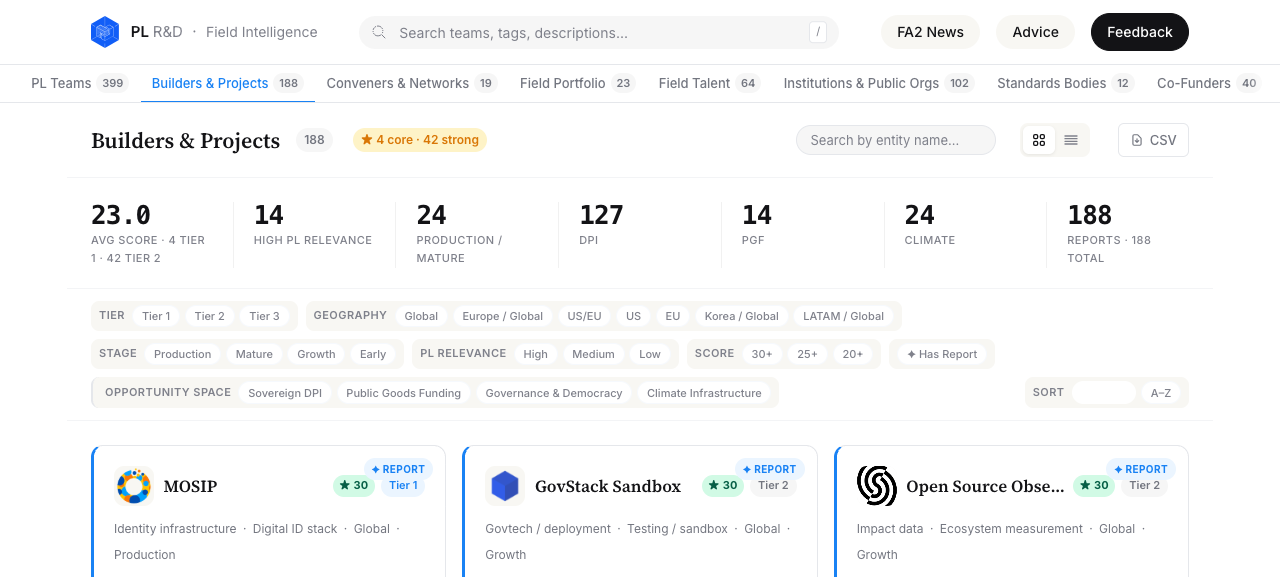Filter by Sovereign DPI opportunity space
Screen dimensions: 1280x577
point(285,393)
